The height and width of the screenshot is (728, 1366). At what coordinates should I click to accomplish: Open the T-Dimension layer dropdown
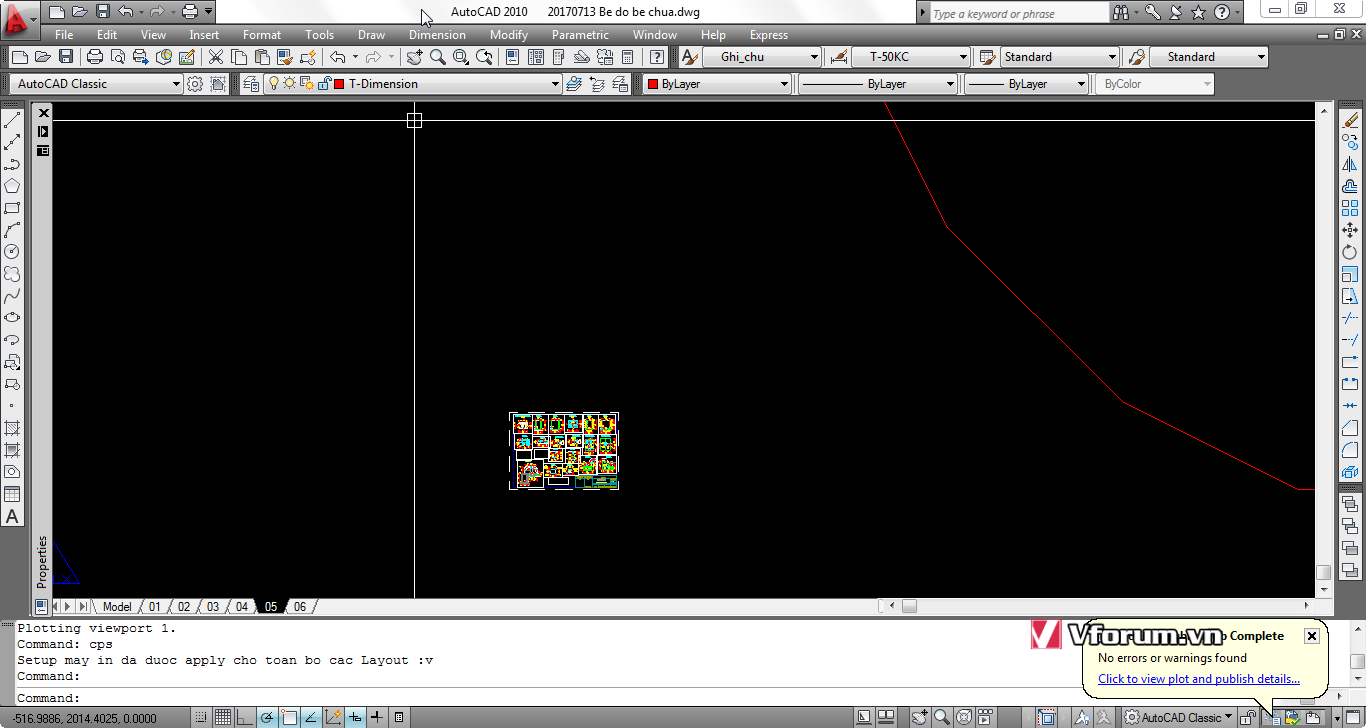coord(556,84)
